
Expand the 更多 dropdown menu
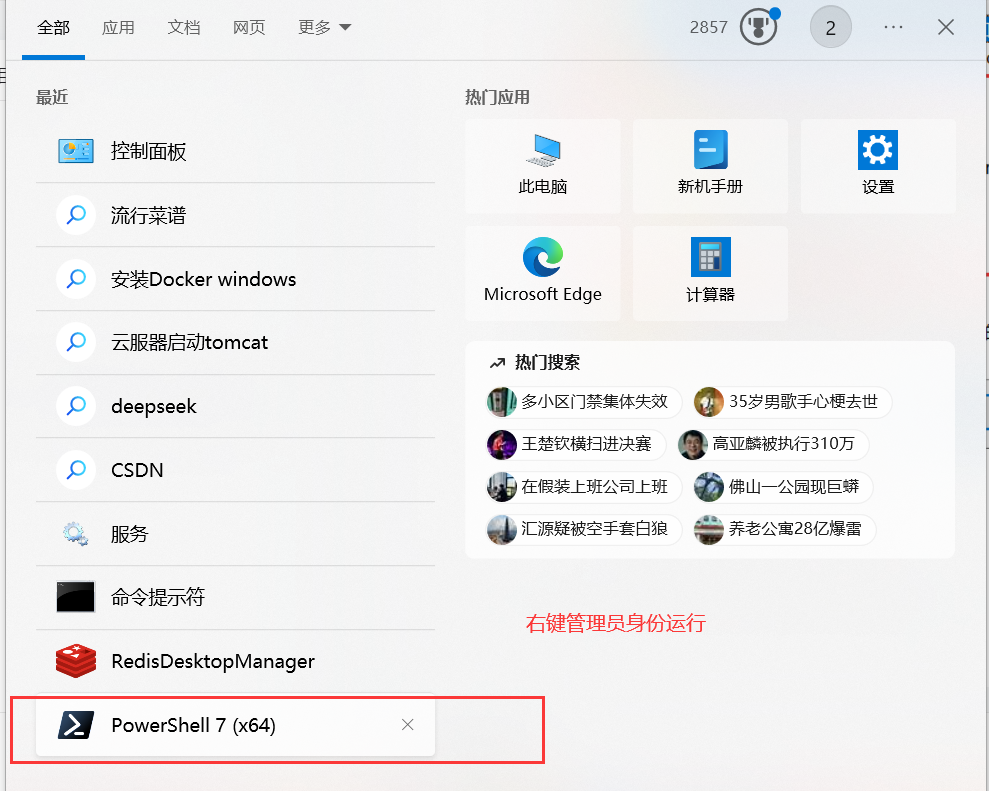point(324,27)
